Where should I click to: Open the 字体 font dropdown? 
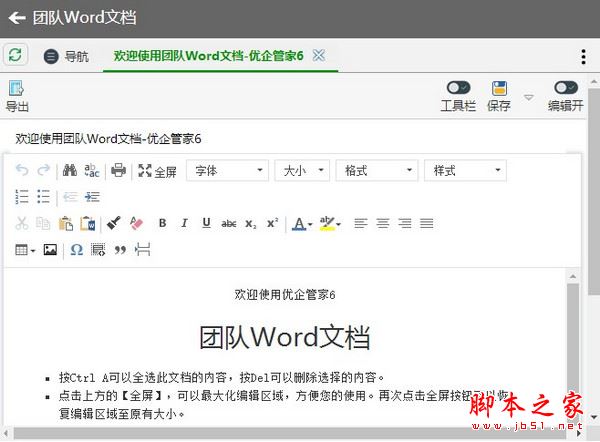[x=228, y=170]
